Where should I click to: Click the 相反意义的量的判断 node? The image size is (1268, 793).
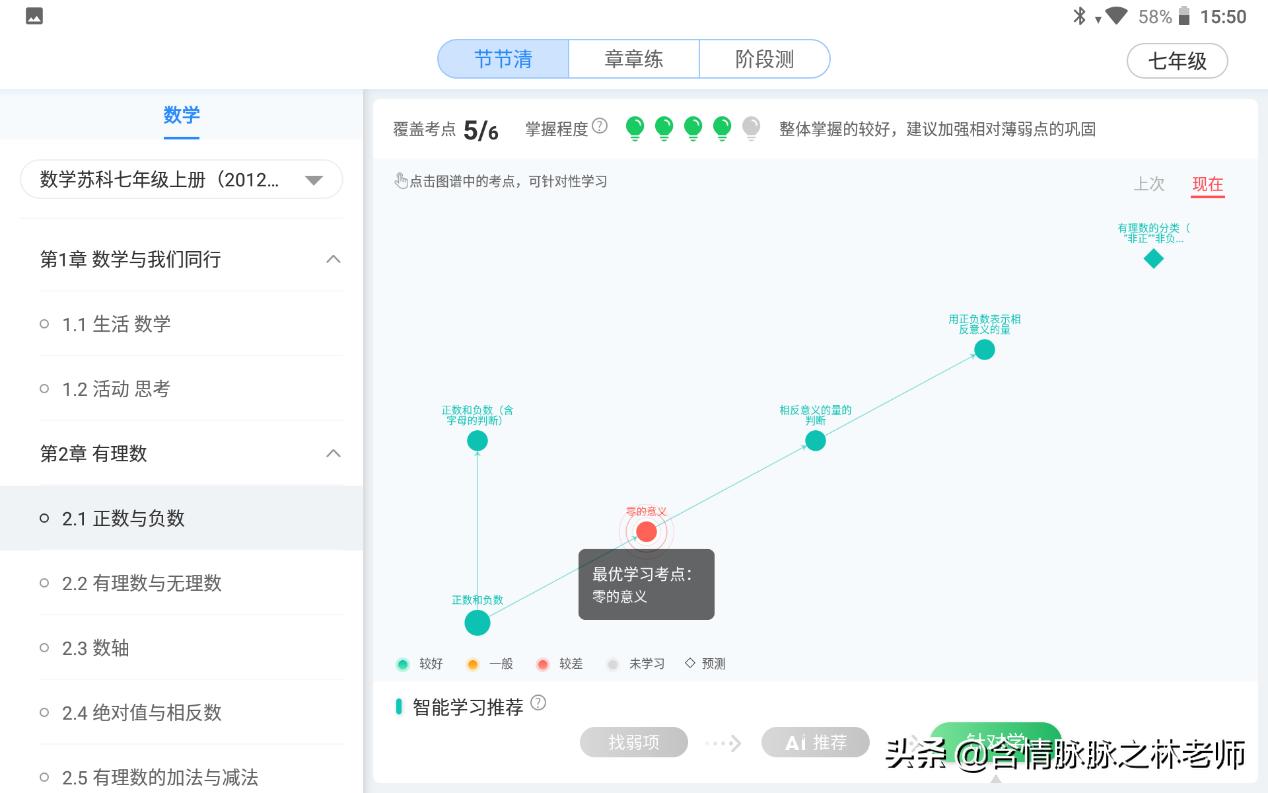click(815, 439)
